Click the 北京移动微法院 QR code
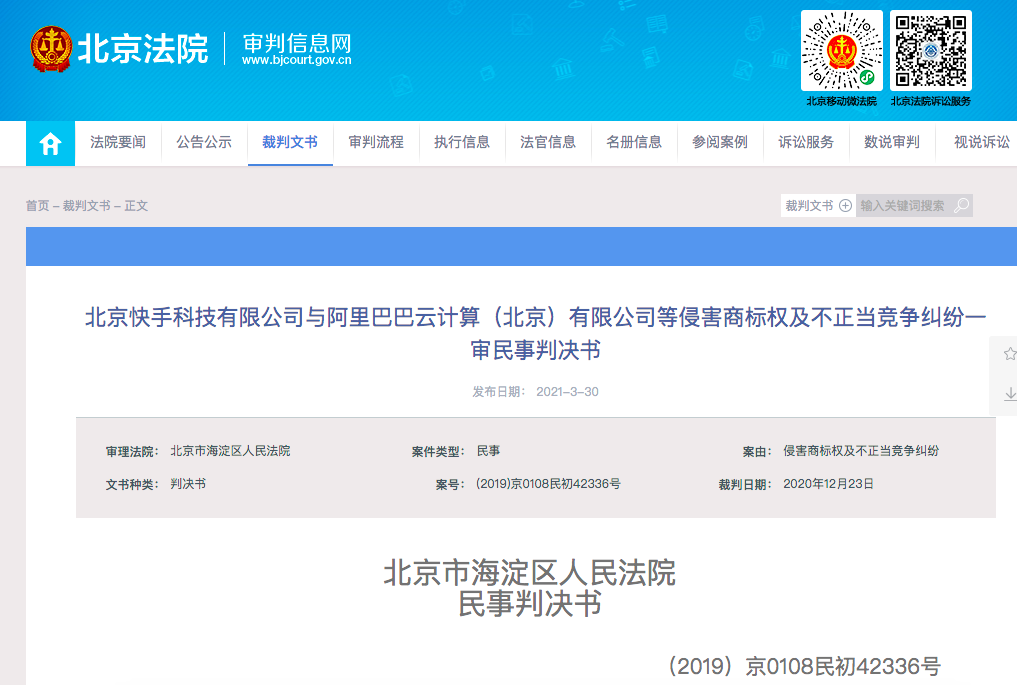Viewport: 1017px width, 685px height. point(841,51)
